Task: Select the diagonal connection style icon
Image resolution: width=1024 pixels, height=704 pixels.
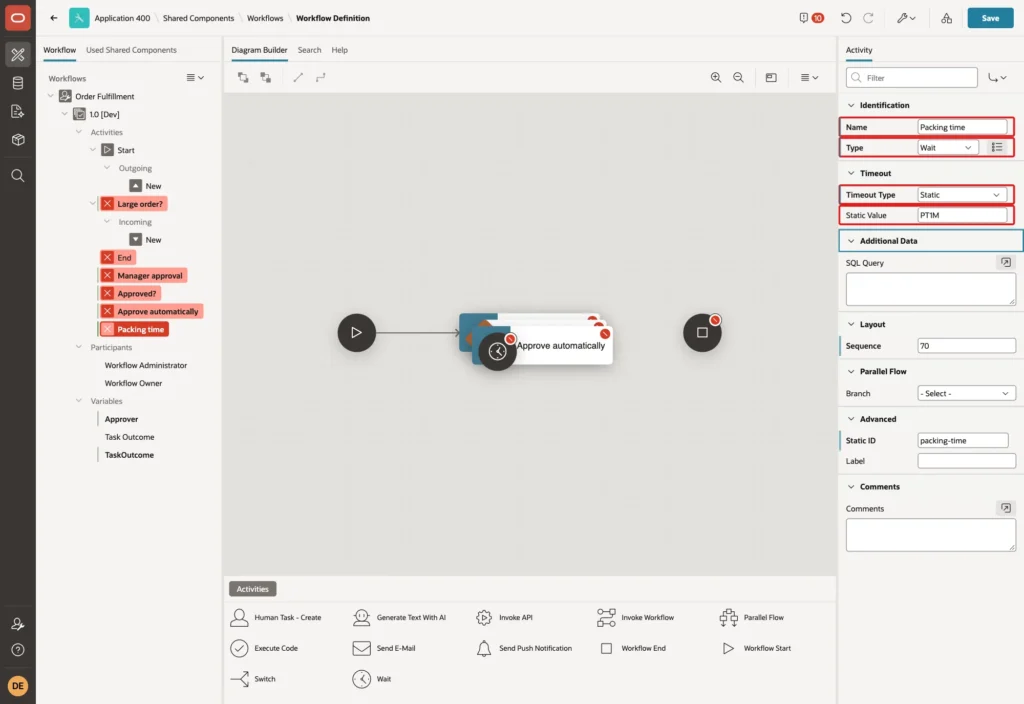Action: pos(298,78)
